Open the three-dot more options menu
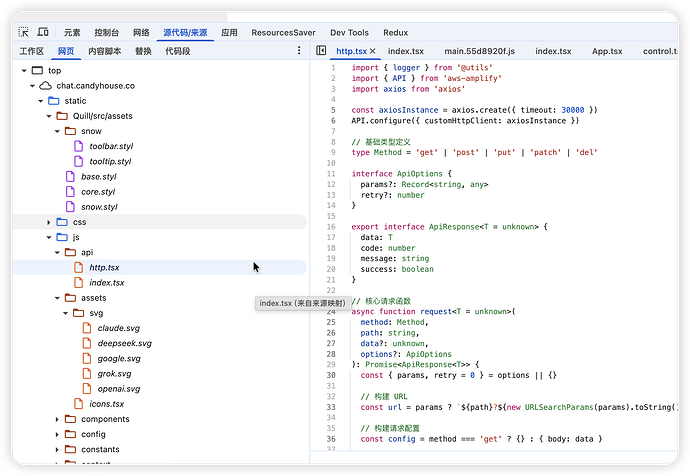Viewport: 690px width, 476px height. pos(299,51)
